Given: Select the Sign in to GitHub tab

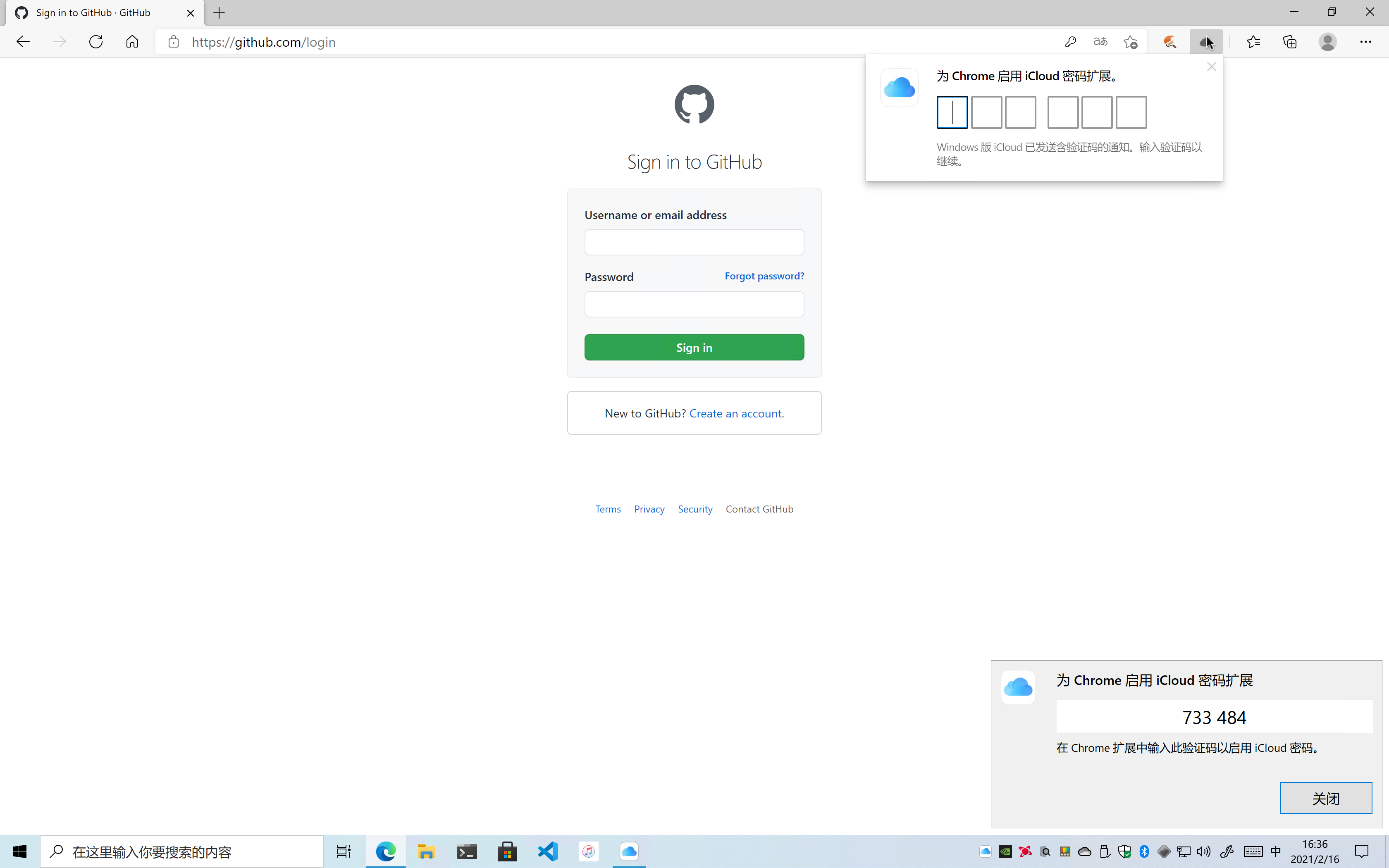Looking at the screenshot, I should (105, 13).
